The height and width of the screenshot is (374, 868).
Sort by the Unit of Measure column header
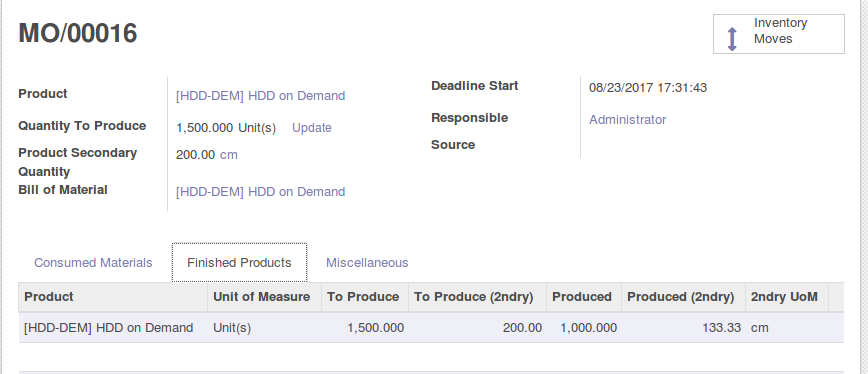(x=261, y=297)
